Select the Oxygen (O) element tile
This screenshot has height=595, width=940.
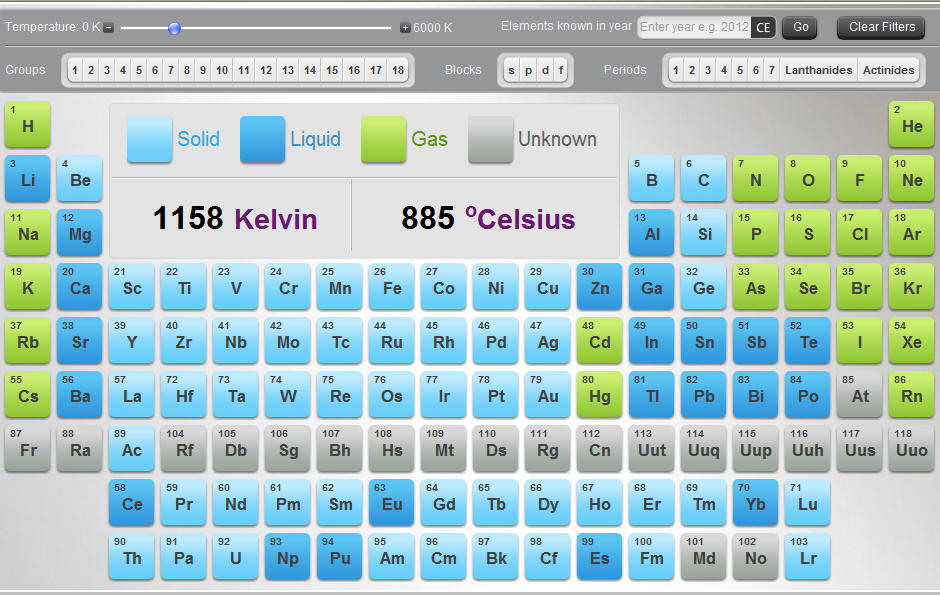tap(808, 179)
